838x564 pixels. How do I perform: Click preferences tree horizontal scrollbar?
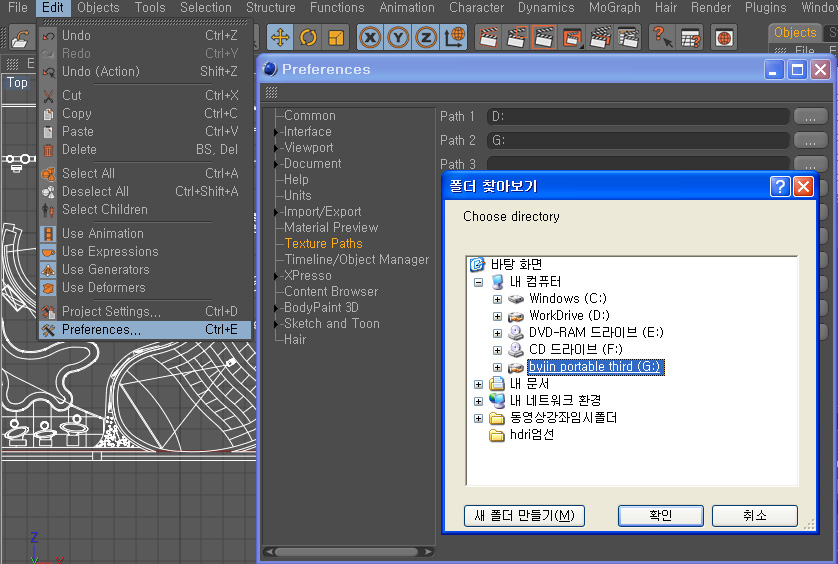click(348, 552)
